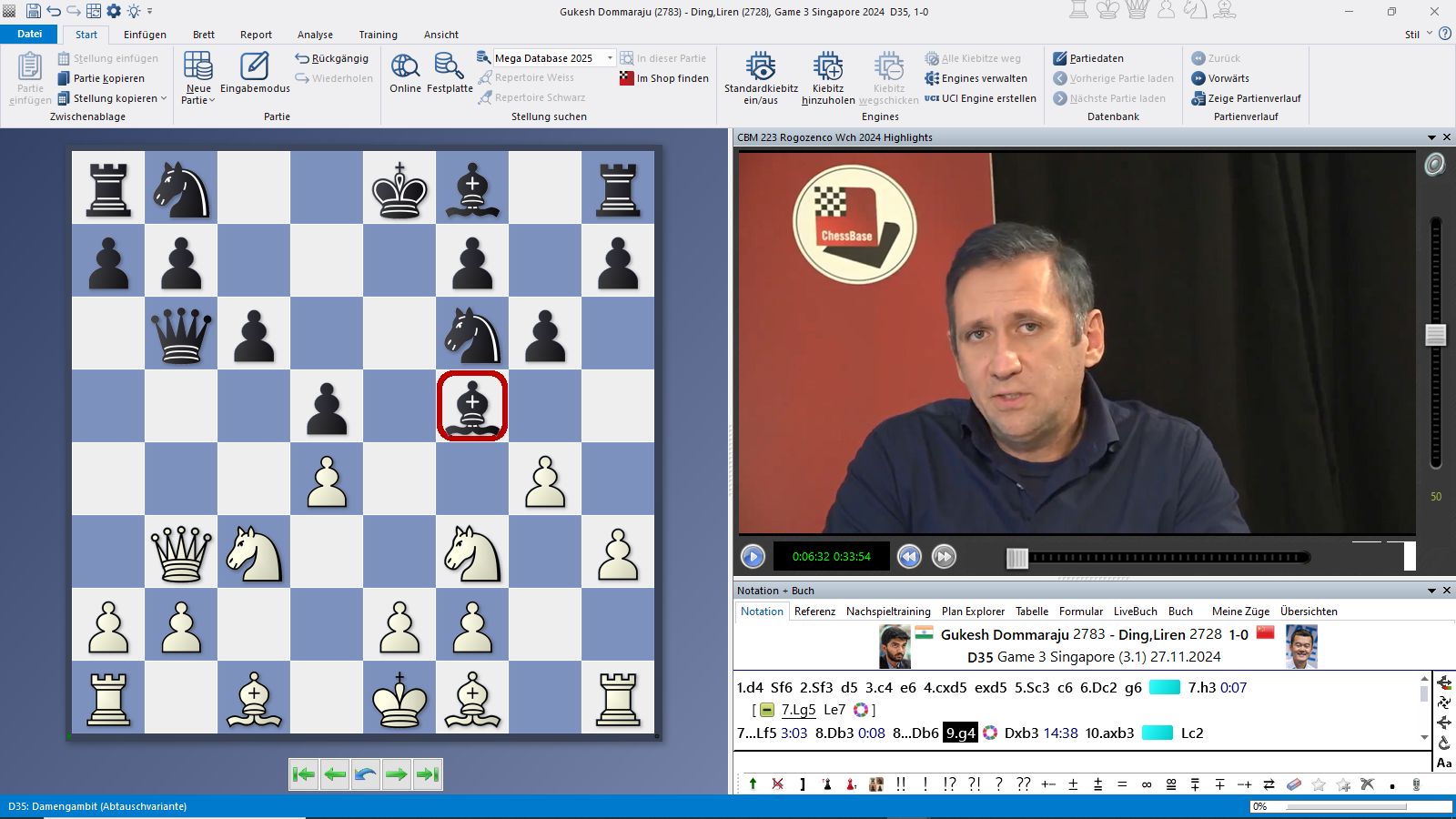This screenshot has height=819, width=1456.
Task: Click Im Shop finden button
Action: pyautogui.click(x=664, y=78)
